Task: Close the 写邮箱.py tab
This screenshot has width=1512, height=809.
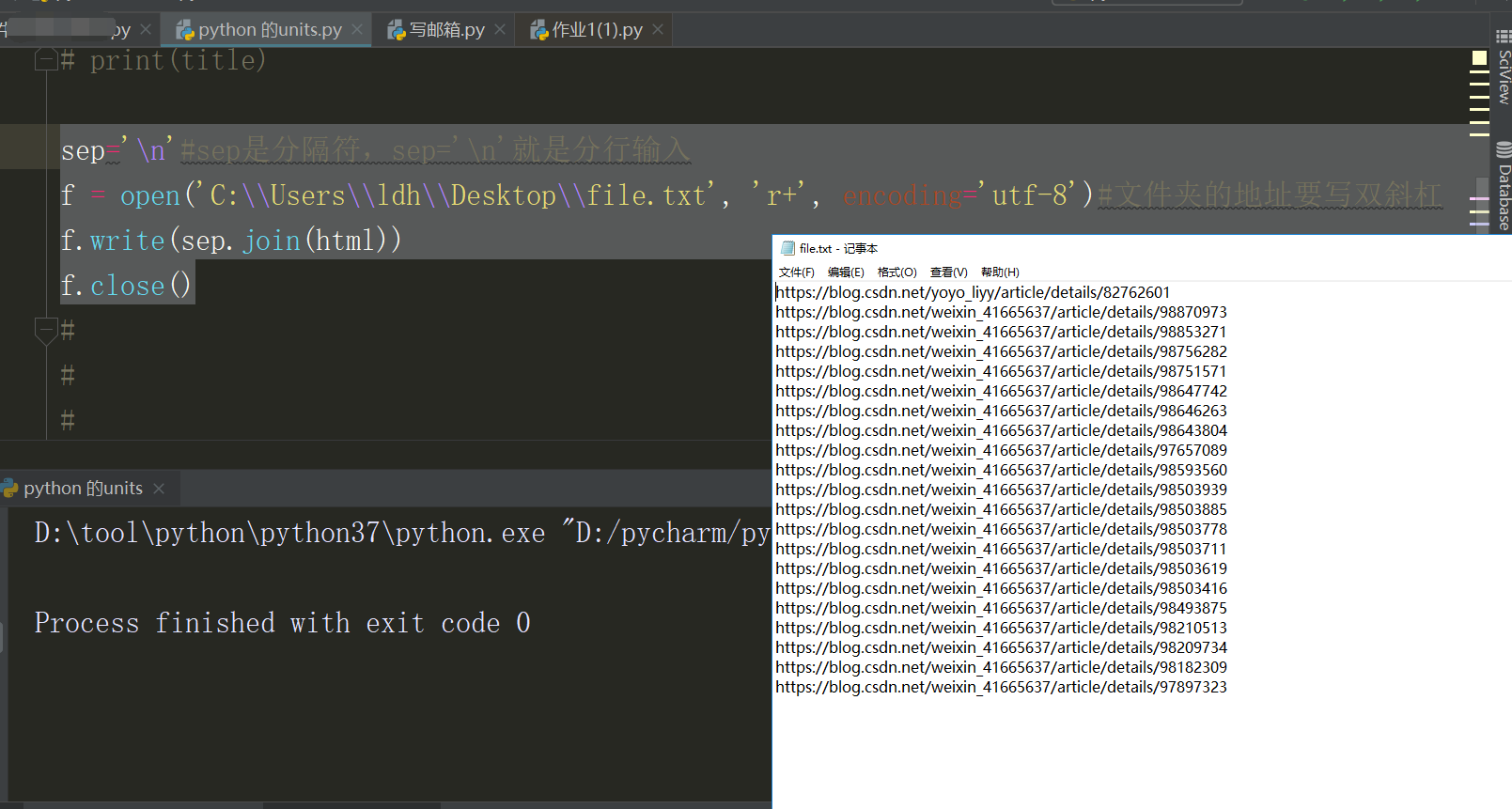Action: pos(500,30)
